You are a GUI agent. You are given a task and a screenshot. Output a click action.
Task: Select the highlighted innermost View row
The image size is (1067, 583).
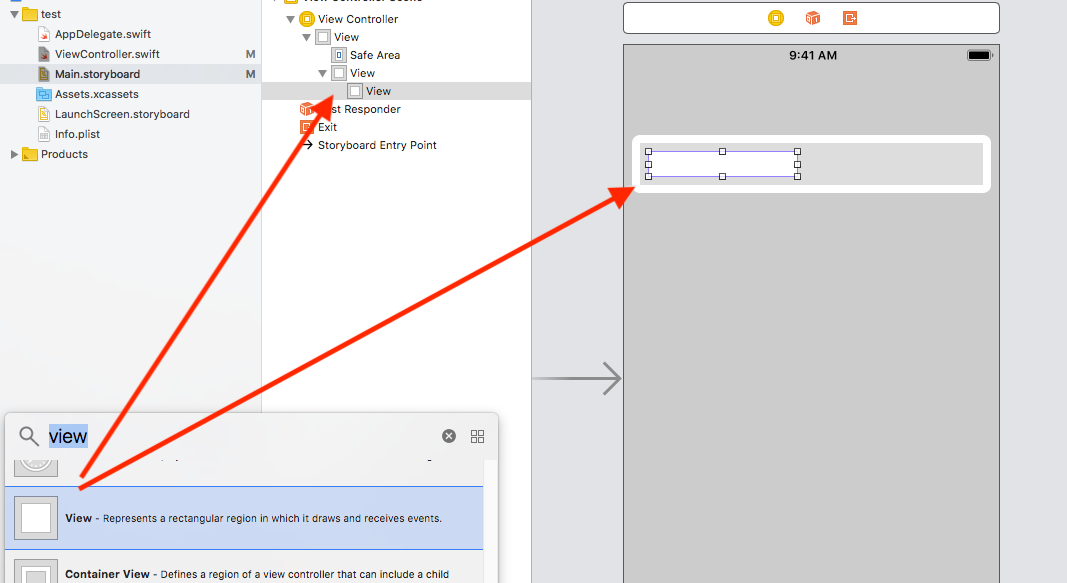click(x=396, y=91)
